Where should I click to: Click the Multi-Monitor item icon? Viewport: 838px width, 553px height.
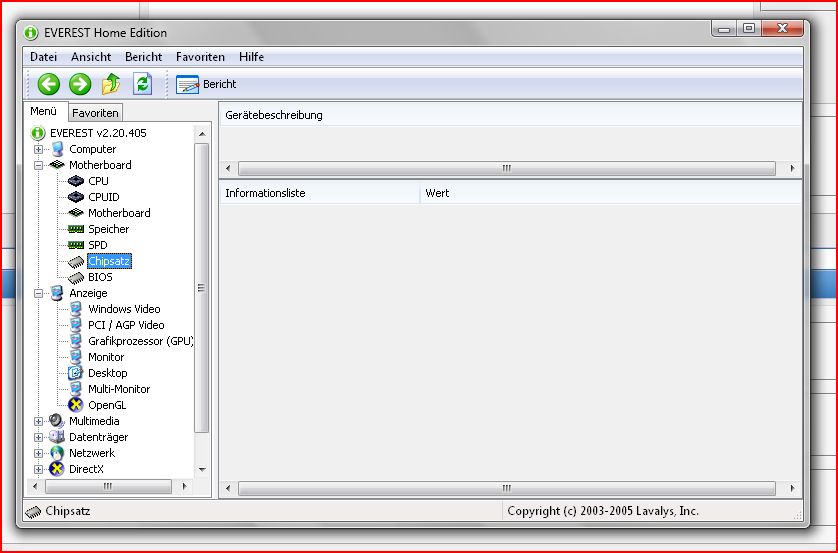[x=76, y=389]
